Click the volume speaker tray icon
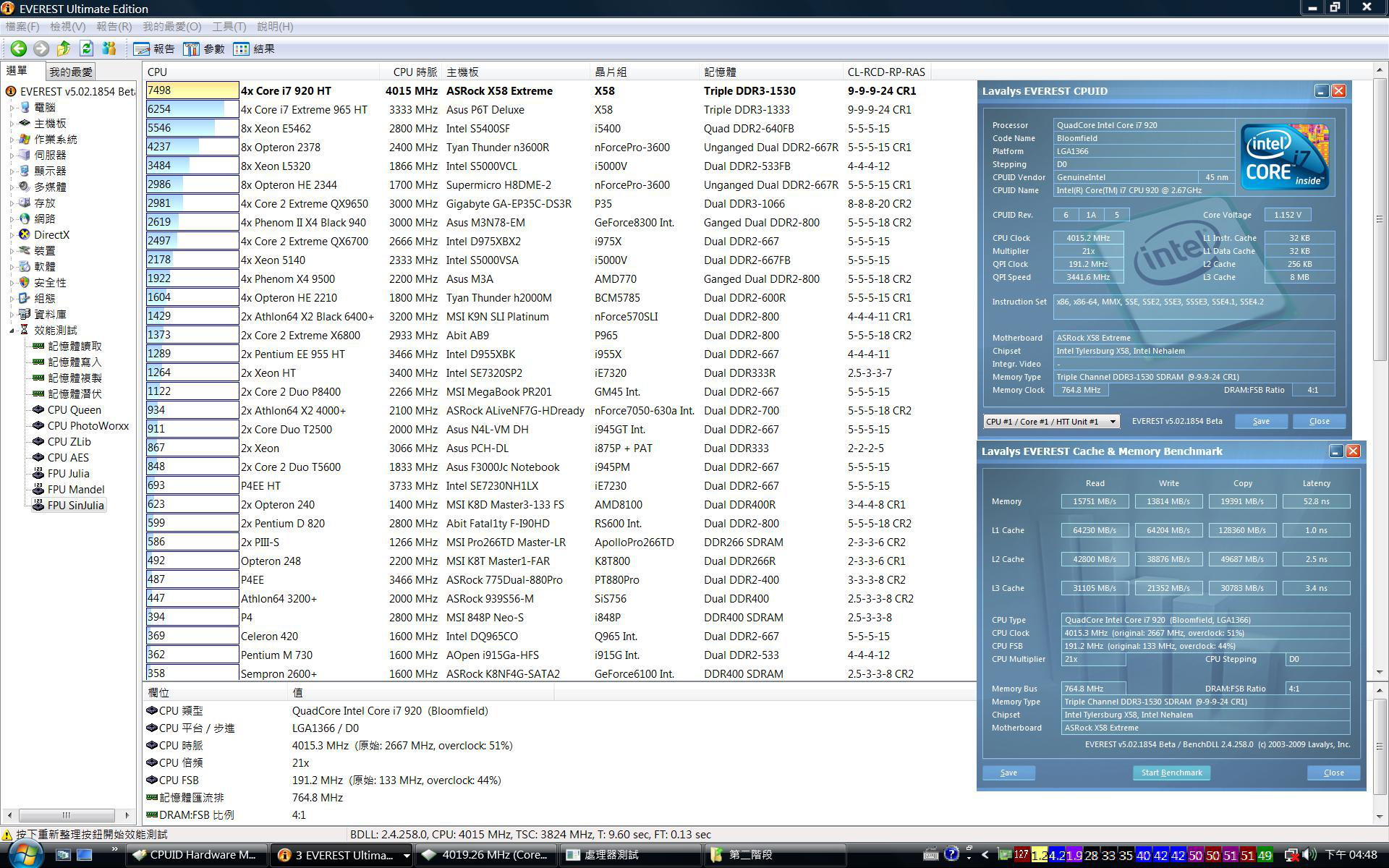Viewport: 1389px width, 868px height. pyautogui.click(x=1309, y=855)
